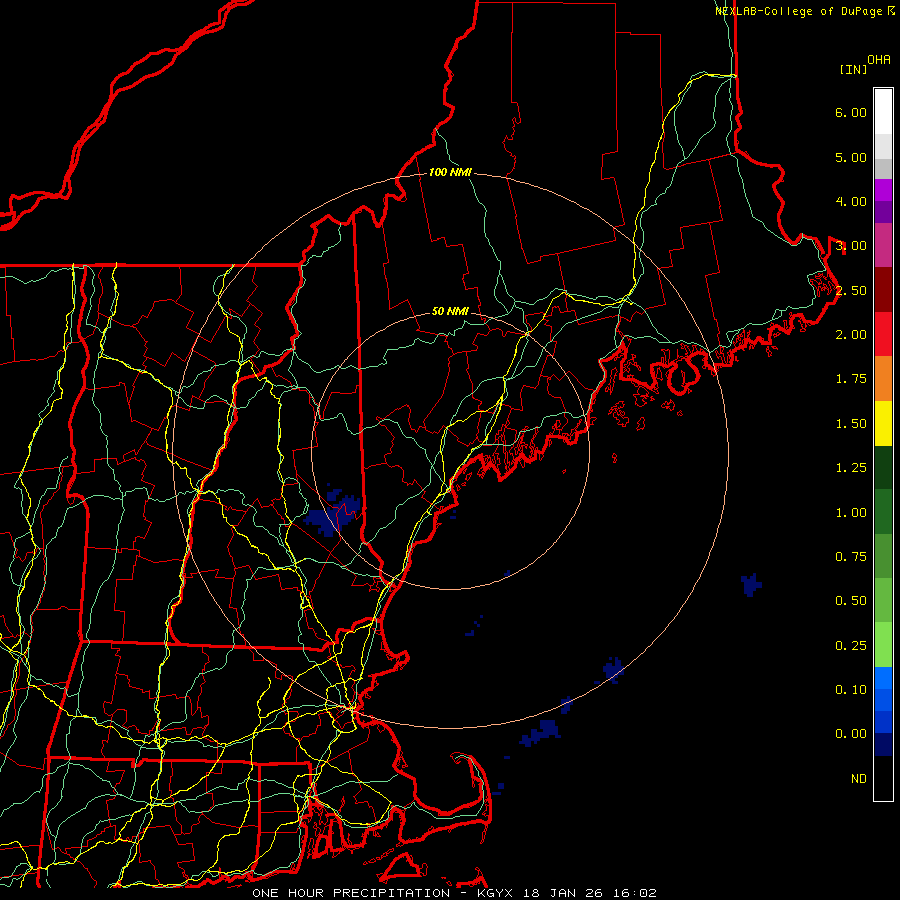This screenshot has height=900, width=900.
Task: Click the 1.75 legend value
Action: pos(851,379)
